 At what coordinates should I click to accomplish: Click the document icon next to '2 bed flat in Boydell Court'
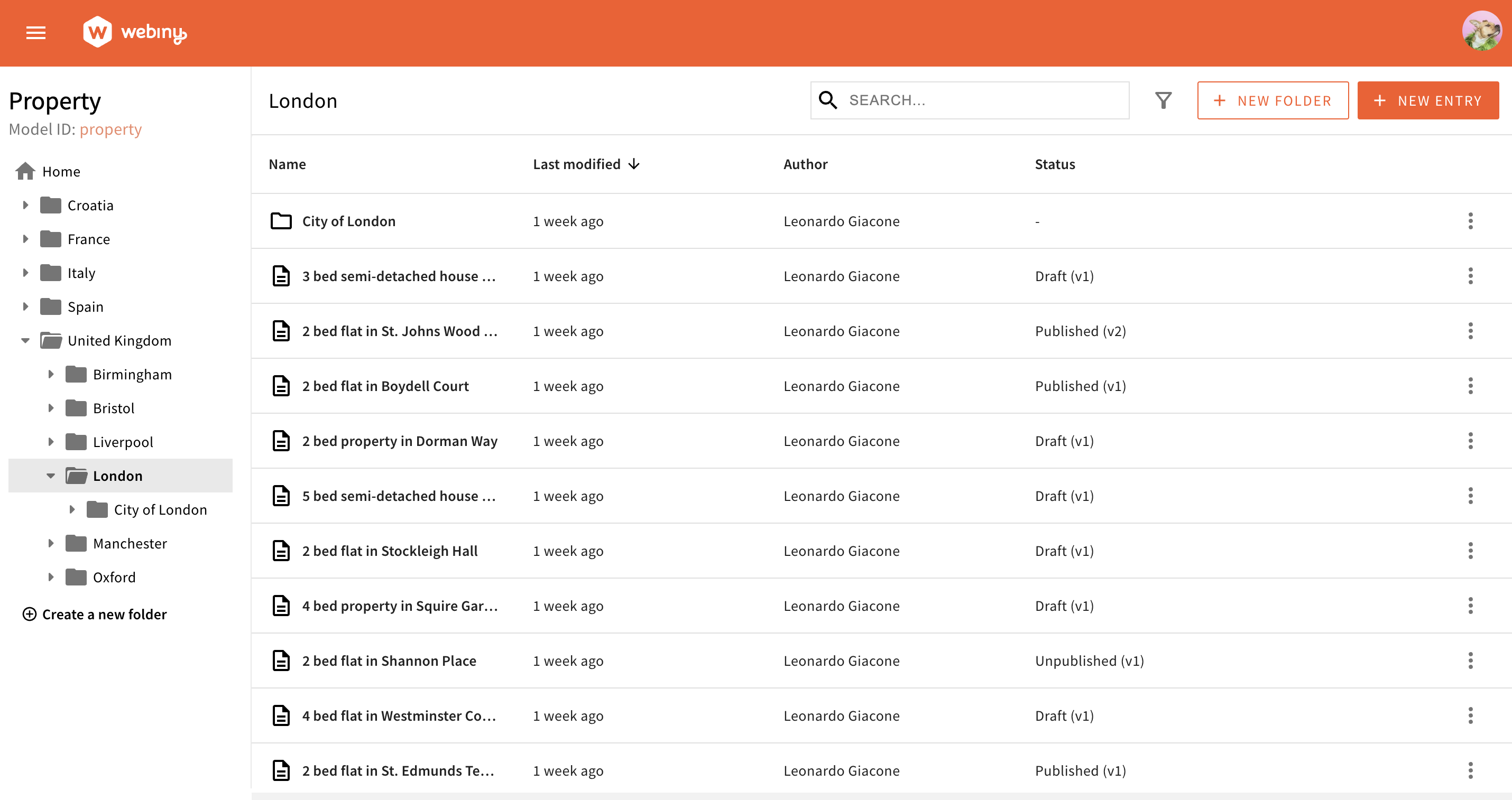281,386
